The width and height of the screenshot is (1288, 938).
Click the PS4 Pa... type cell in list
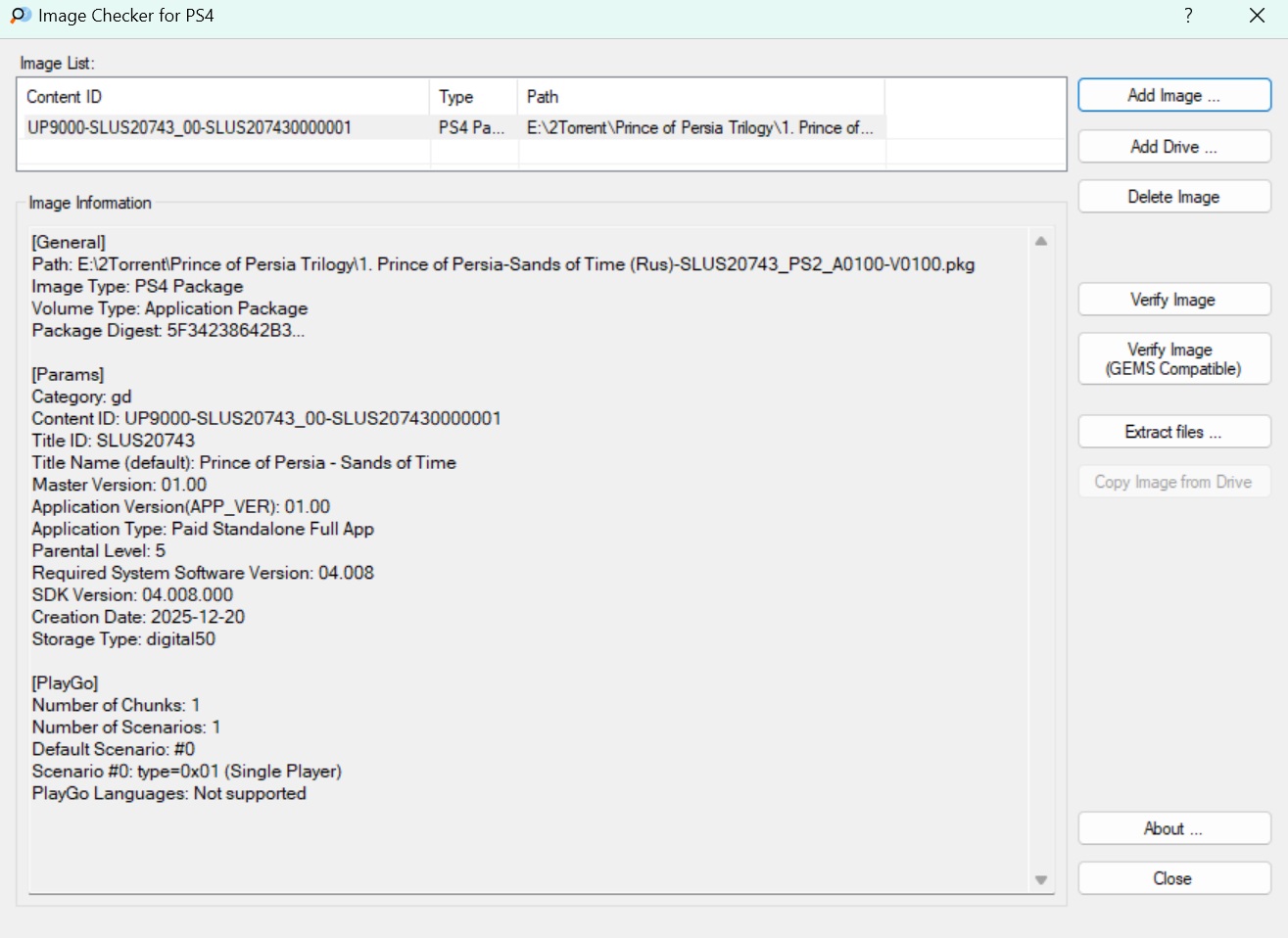point(471,127)
